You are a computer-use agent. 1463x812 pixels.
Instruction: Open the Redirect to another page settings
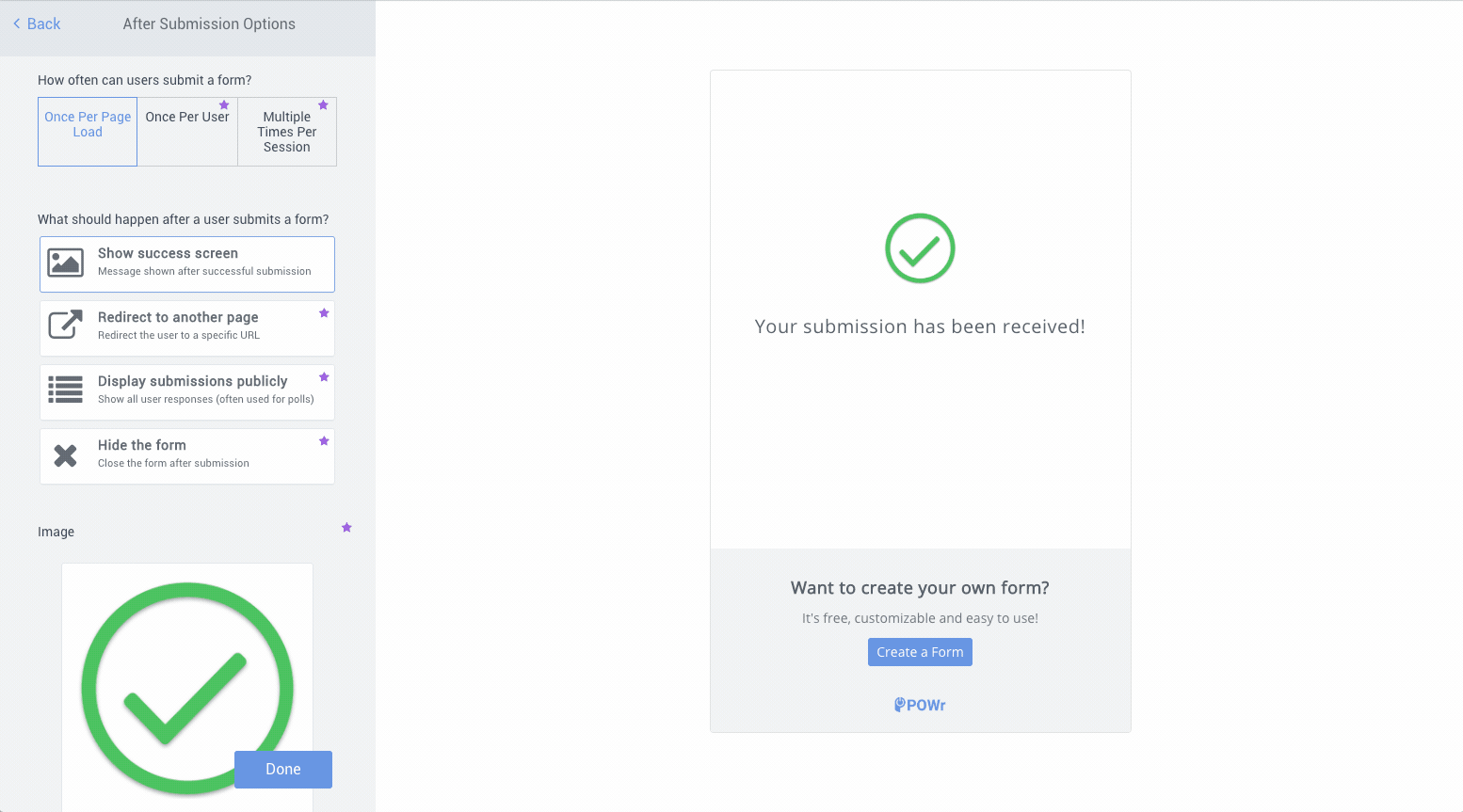186,327
